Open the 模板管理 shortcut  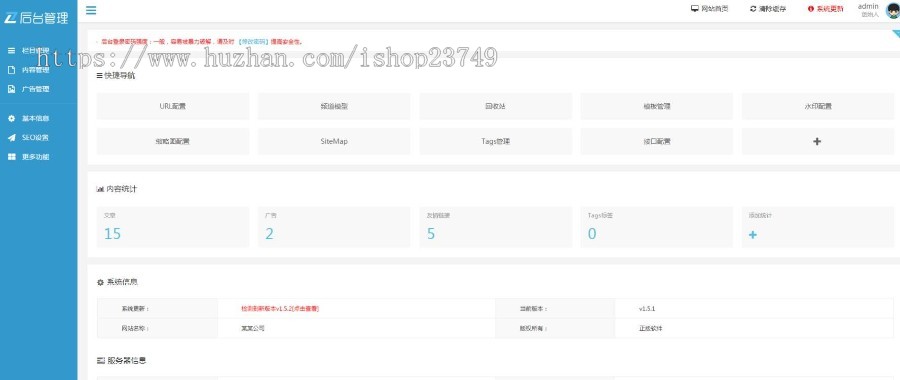[657, 106]
